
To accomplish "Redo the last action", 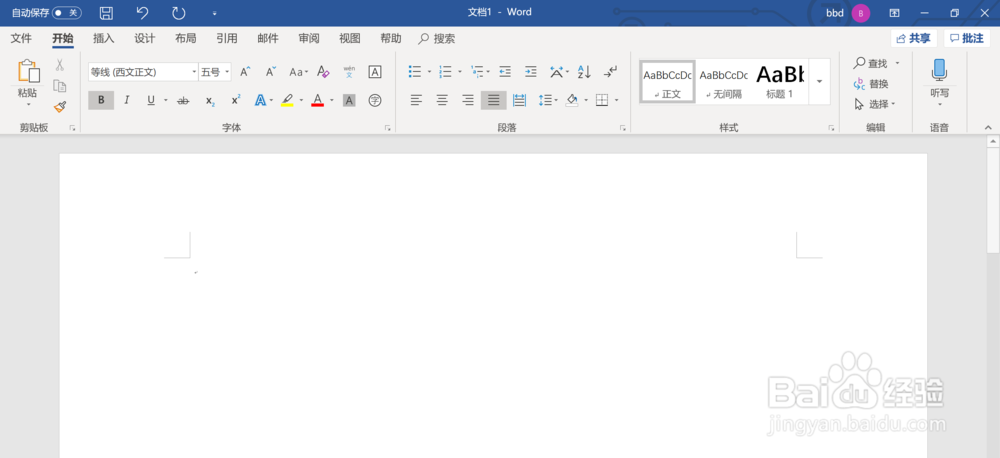I will [179, 13].
